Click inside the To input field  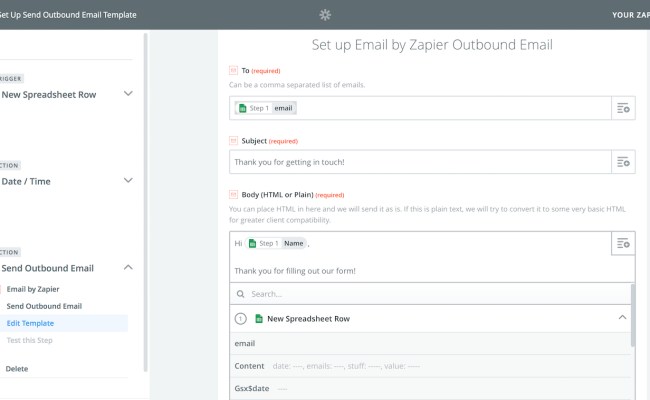(x=420, y=108)
